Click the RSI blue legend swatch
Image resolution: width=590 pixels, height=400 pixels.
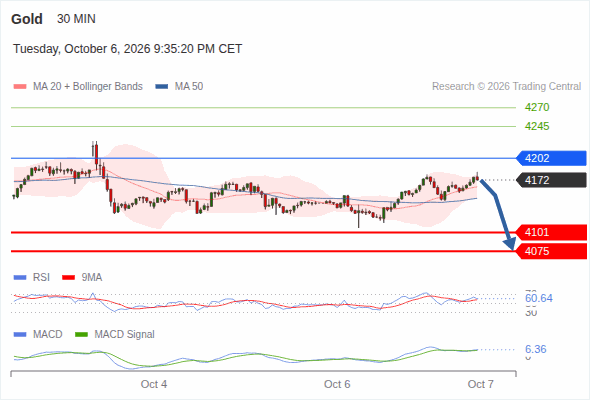coord(20,278)
